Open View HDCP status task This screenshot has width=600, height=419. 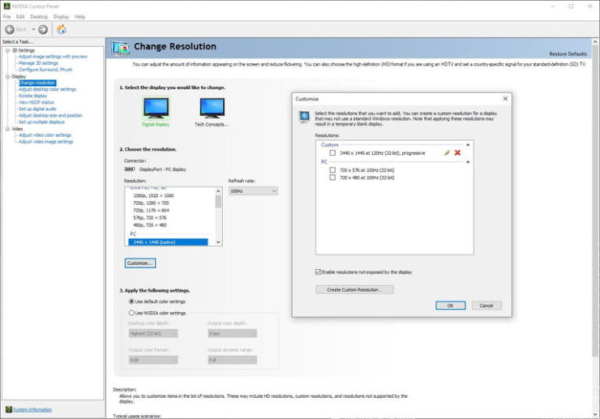(36, 102)
